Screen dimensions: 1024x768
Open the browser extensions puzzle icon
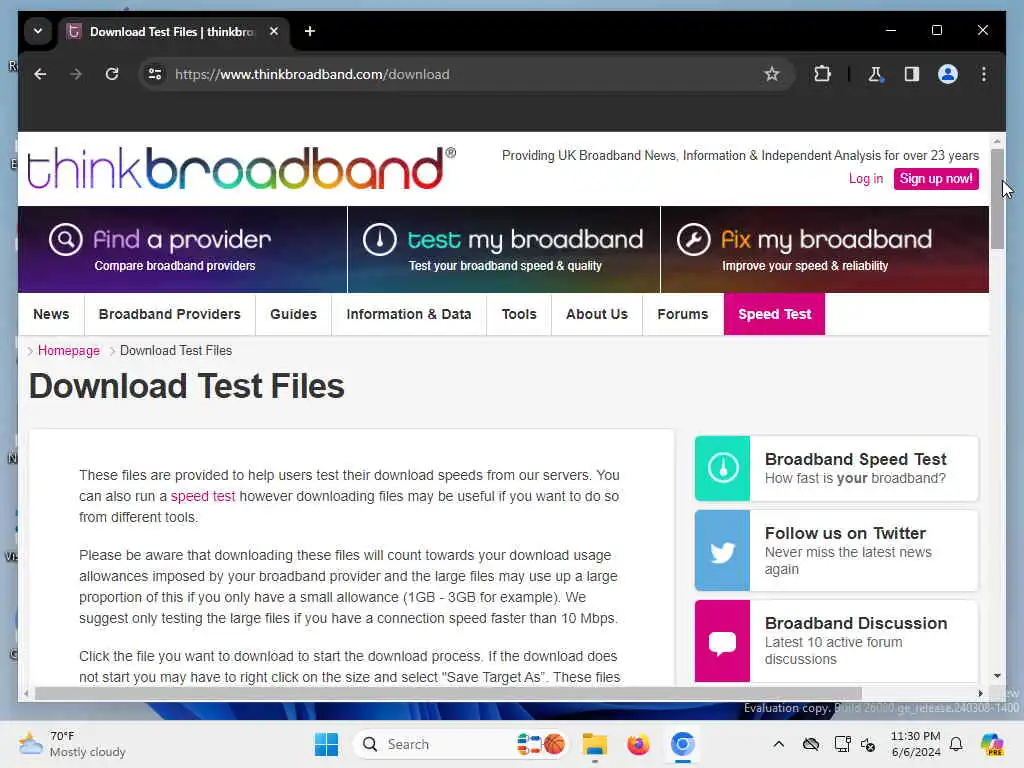(x=822, y=74)
